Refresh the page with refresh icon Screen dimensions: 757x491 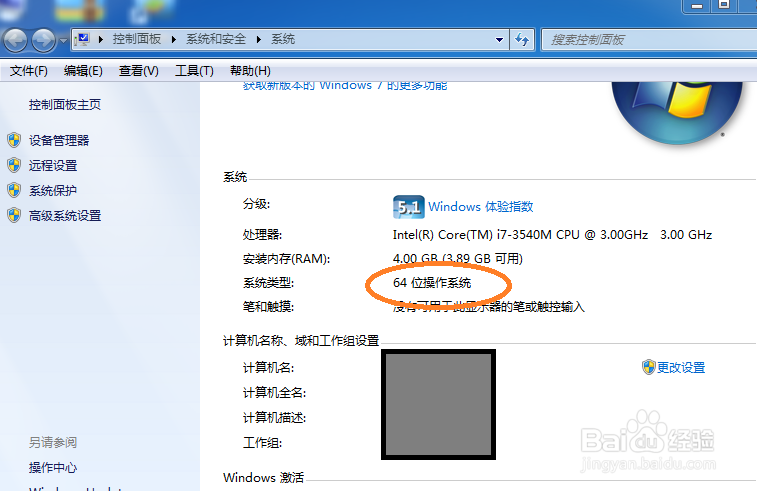click(x=522, y=40)
